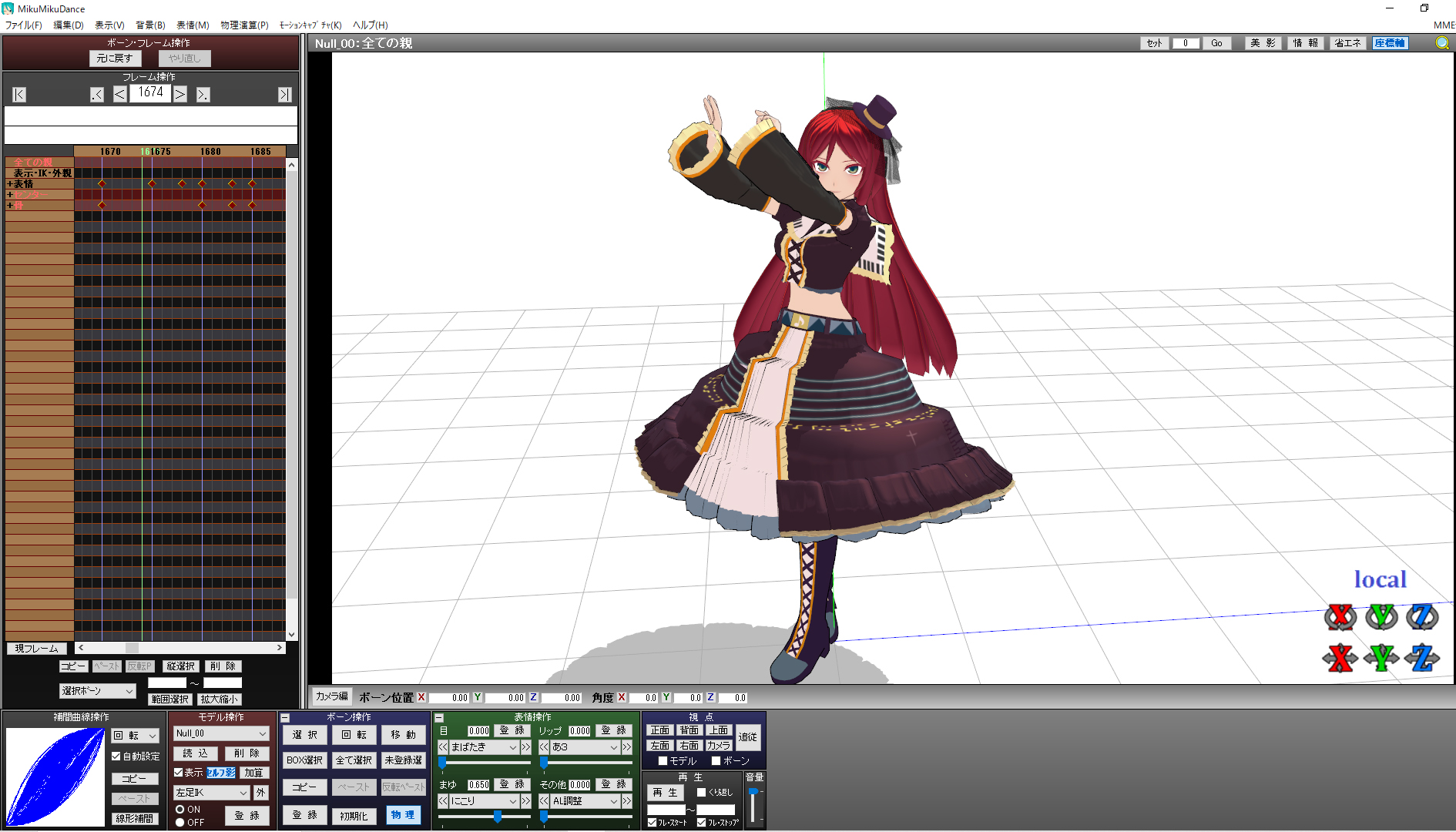
Task: Next lip morph >> next to あ3
Action: tap(626, 746)
